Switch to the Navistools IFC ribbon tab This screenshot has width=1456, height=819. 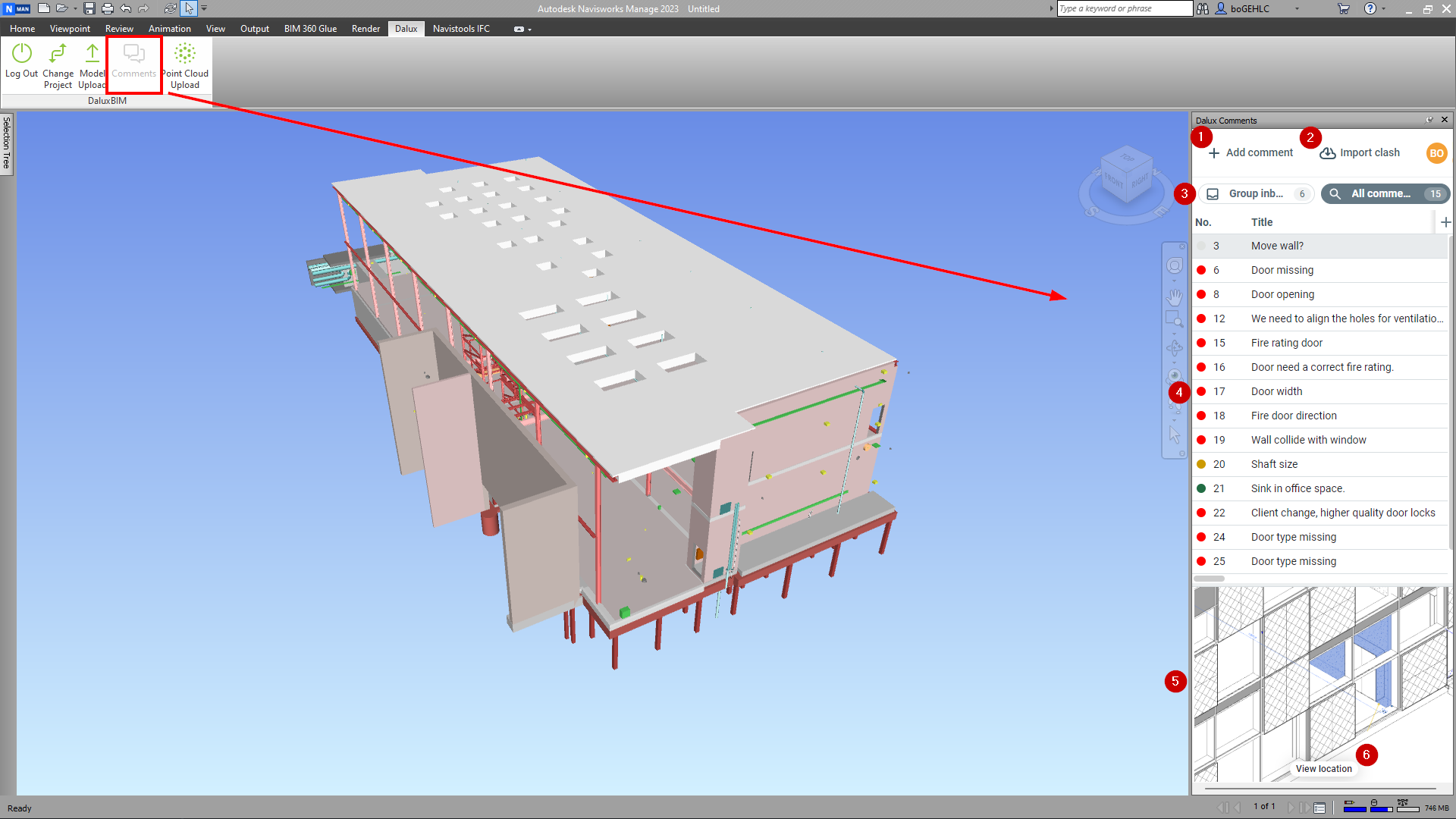pyautogui.click(x=461, y=28)
